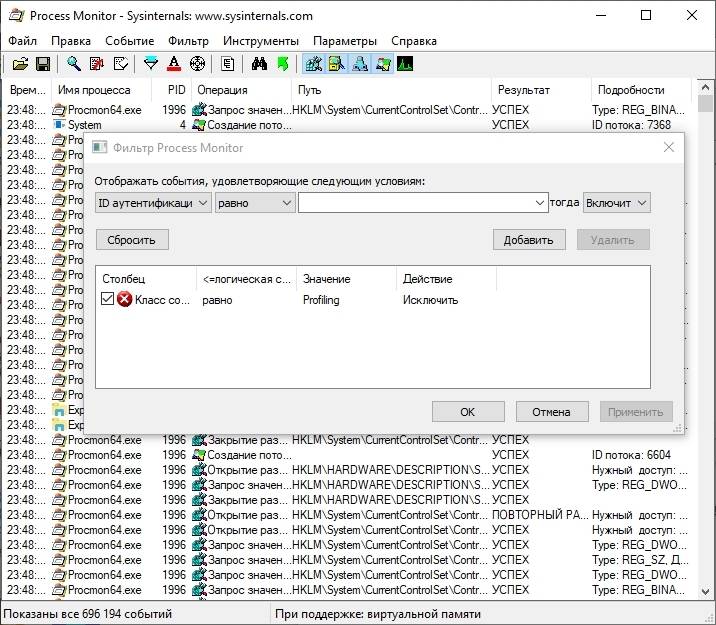Click the Операция column header
The width and height of the screenshot is (716, 625).
click(x=242, y=90)
